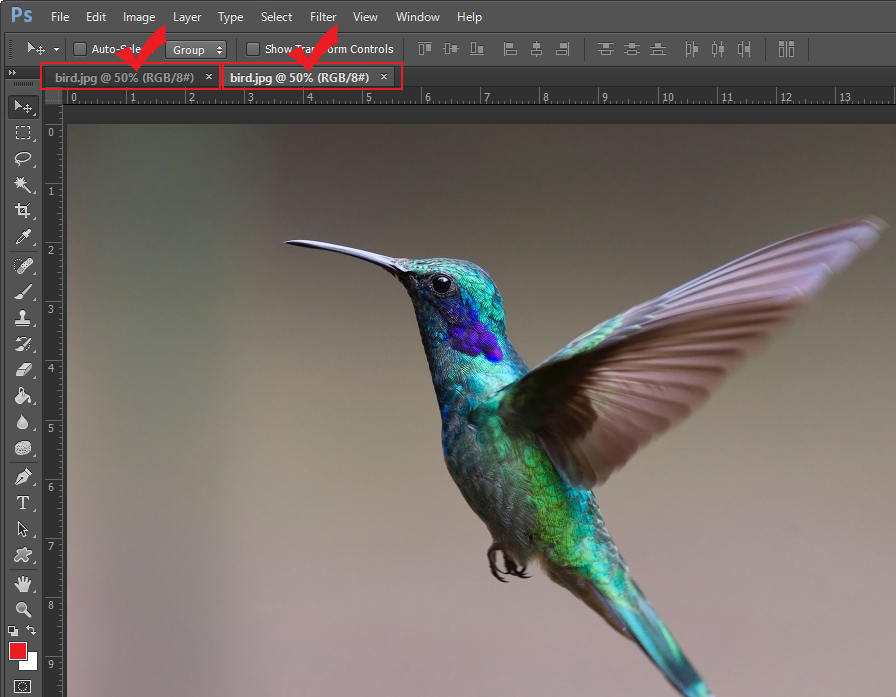Image resolution: width=896 pixels, height=697 pixels.
Task: Open the Window menu
Action: tap(418, 17)
